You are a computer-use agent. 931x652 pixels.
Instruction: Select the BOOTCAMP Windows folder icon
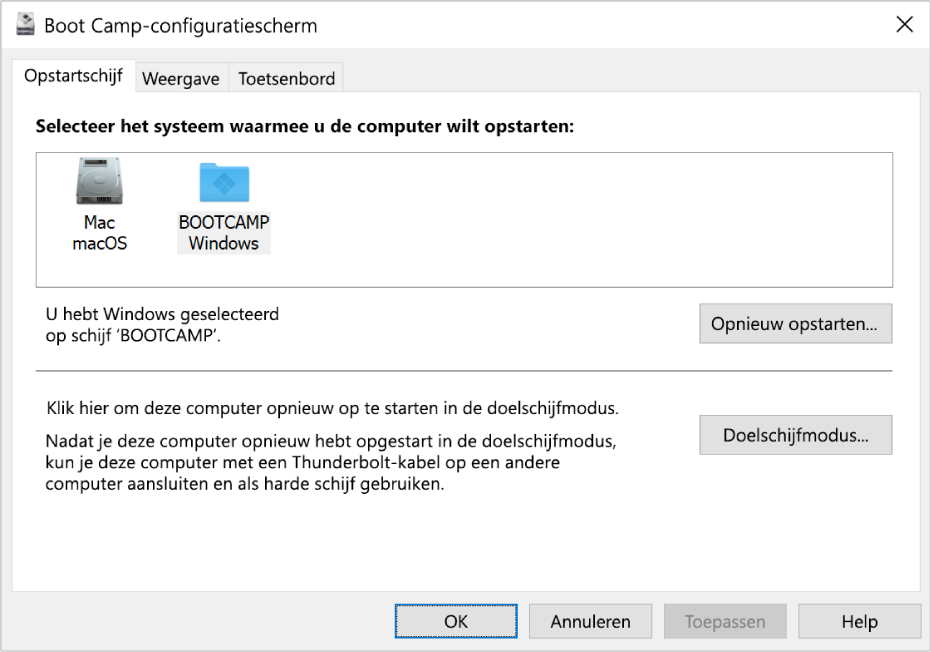click(x=224, y=183)
